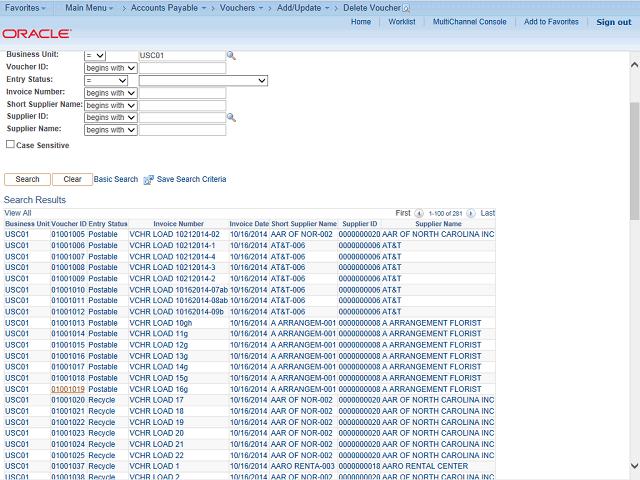Sort by Invoice Number column header

click(178, 224)
